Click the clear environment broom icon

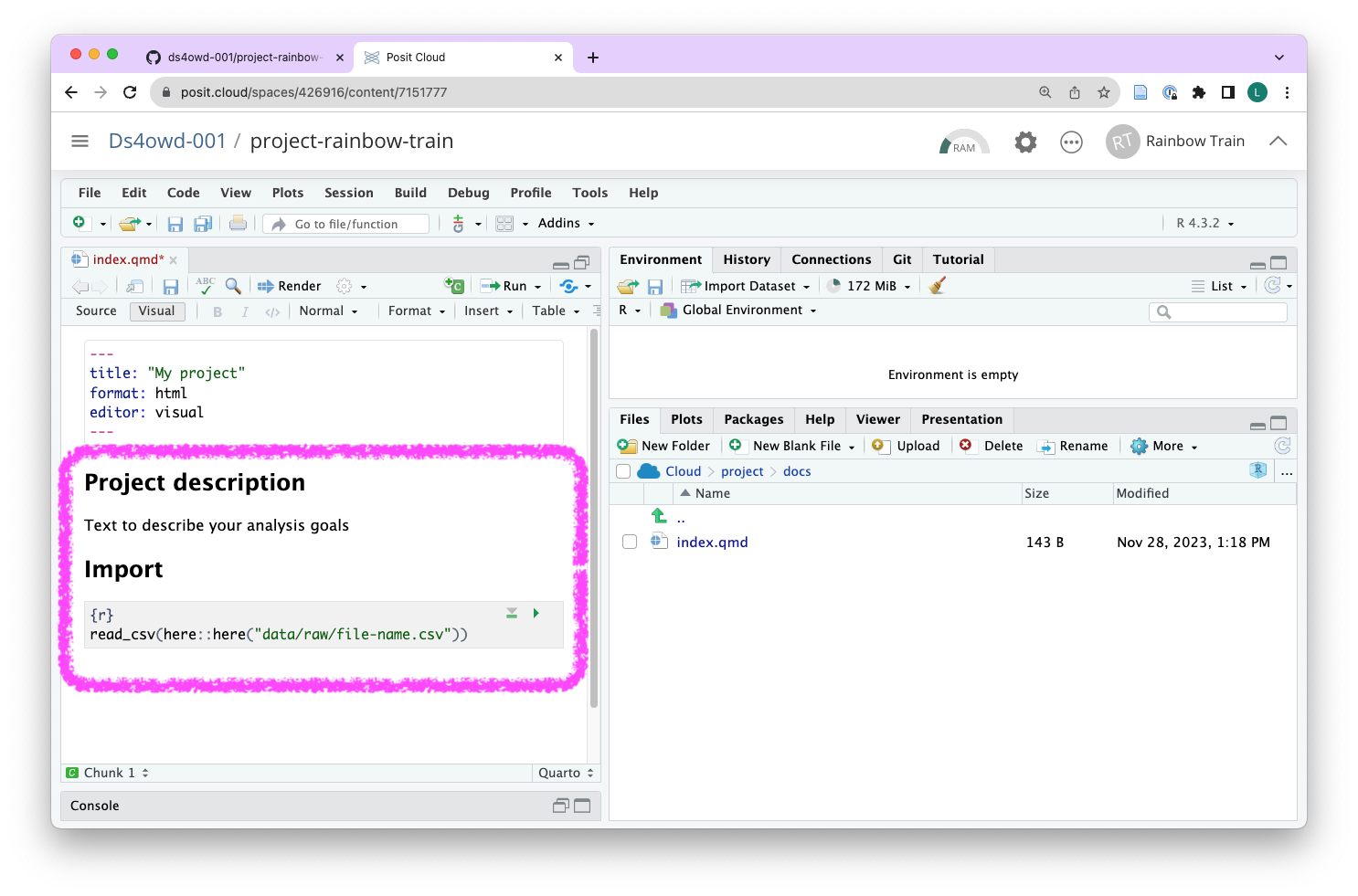click(x=937, y=286)
